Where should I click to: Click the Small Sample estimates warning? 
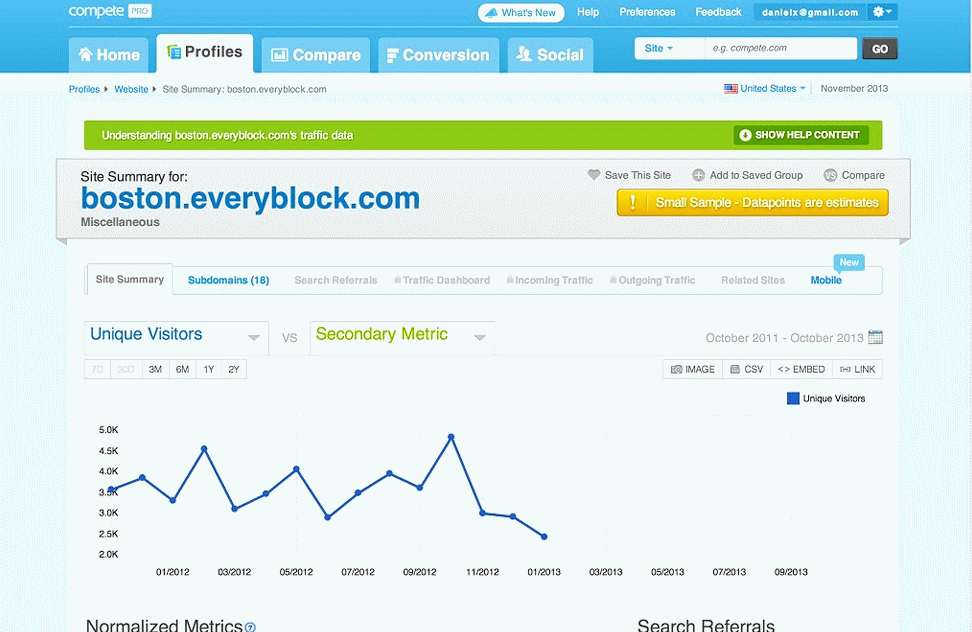coord(753,203)
